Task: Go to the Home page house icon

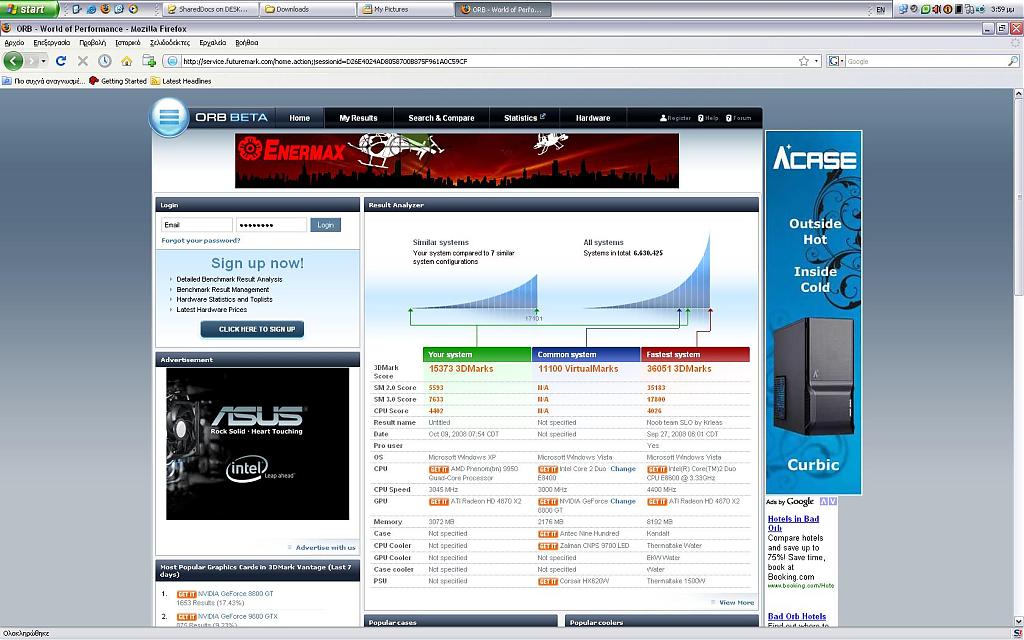Action: (127, 61)
